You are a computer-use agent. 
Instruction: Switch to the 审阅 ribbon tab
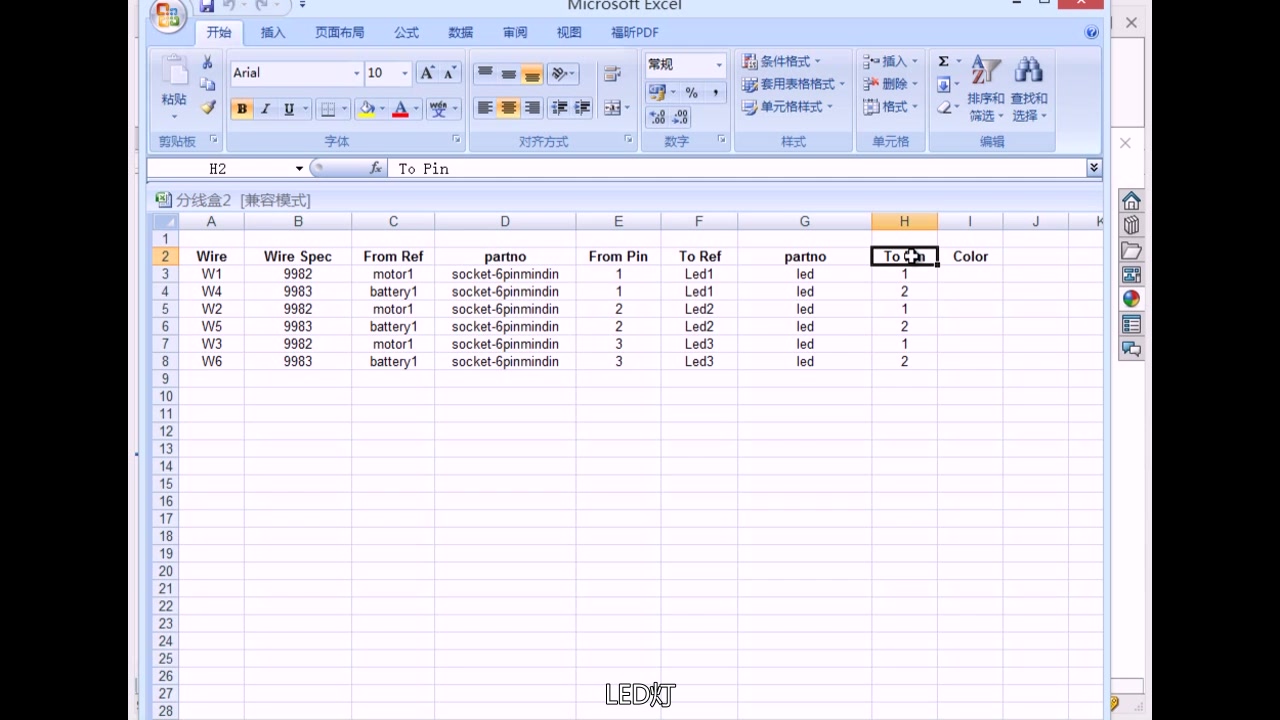tap(515, 32)
